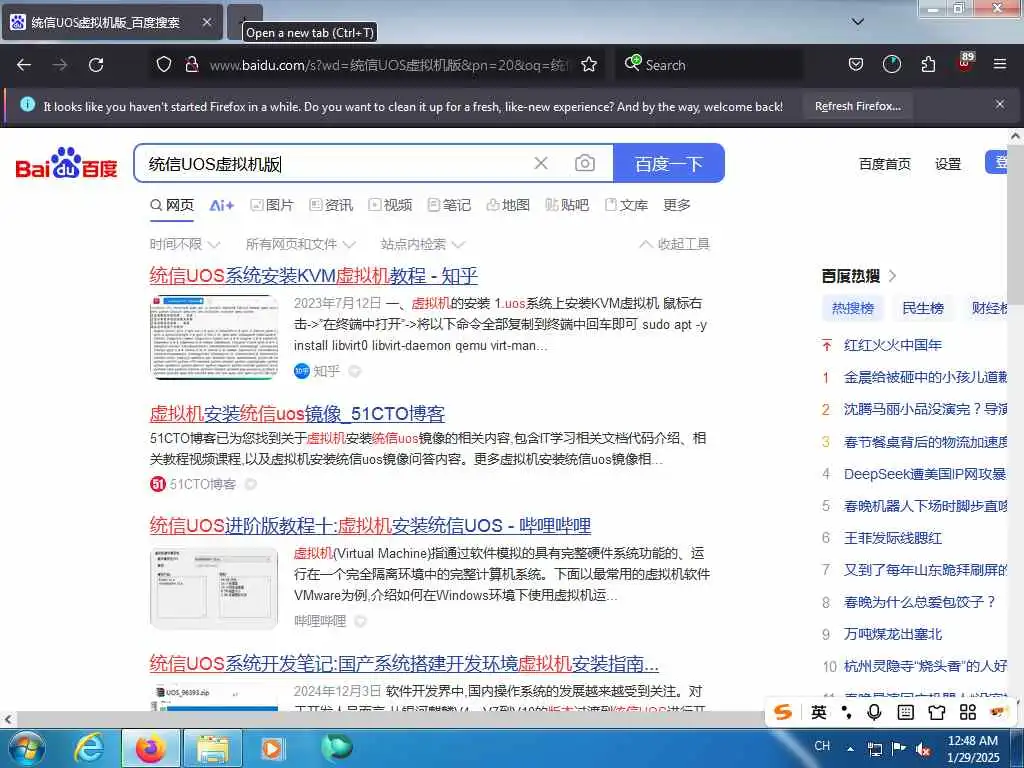1024x768 pixels.
Task: Expand the 站点内检索 site search dropdown
Action: 423,244
